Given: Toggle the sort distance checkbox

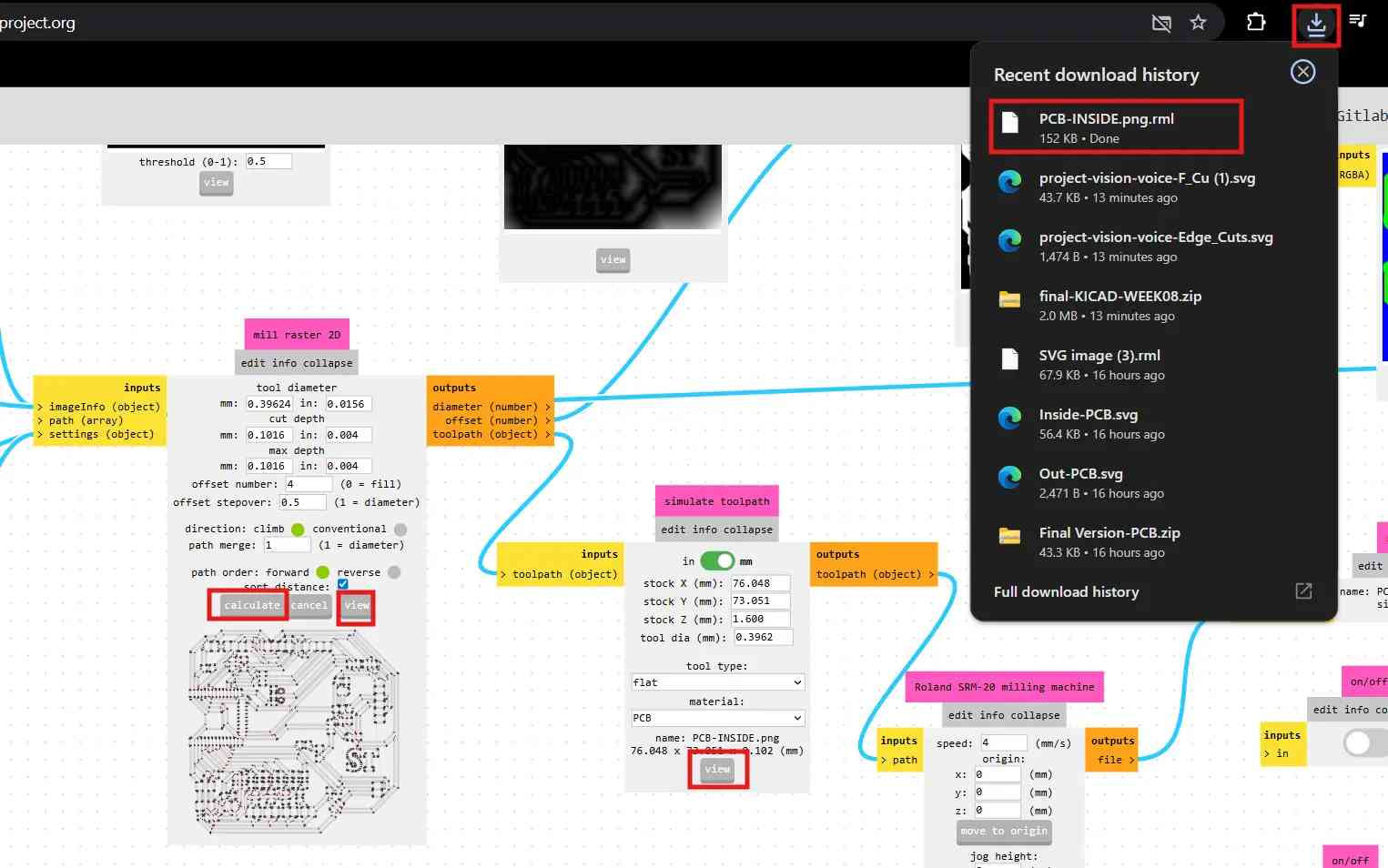Looking at the screenshot, I should pyautogui.click(x=343, y=585).
